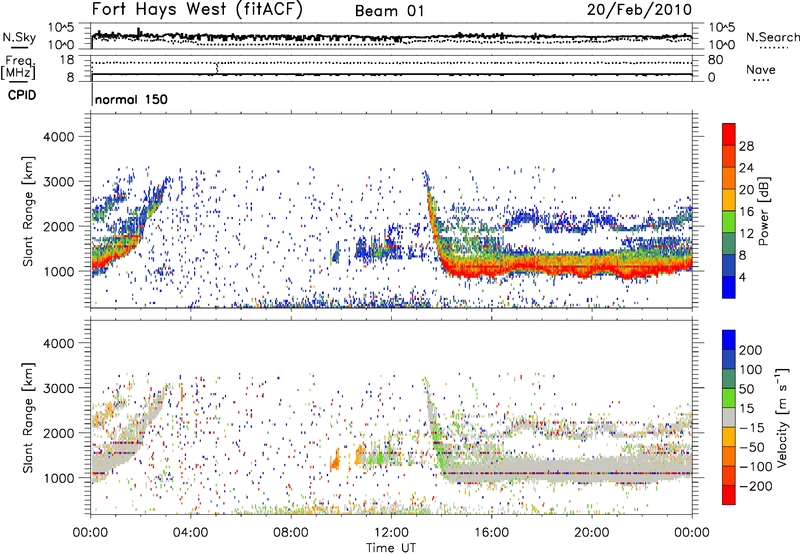Click the red bottom of velocity colorbar
This screenshot has width=800, height=554.
tap(729, 495)
